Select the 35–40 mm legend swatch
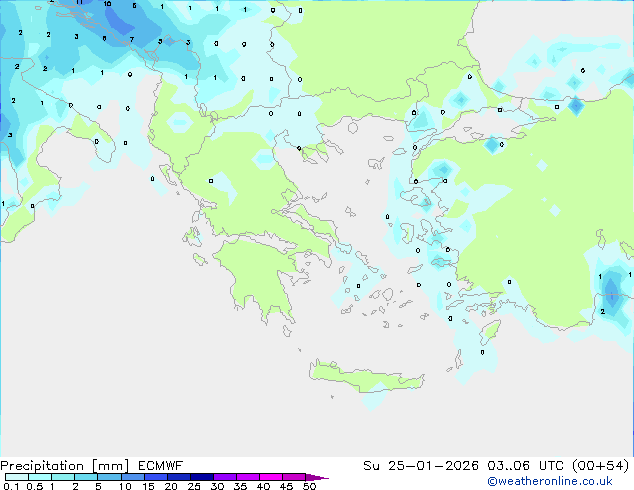 tap(248, 477)
